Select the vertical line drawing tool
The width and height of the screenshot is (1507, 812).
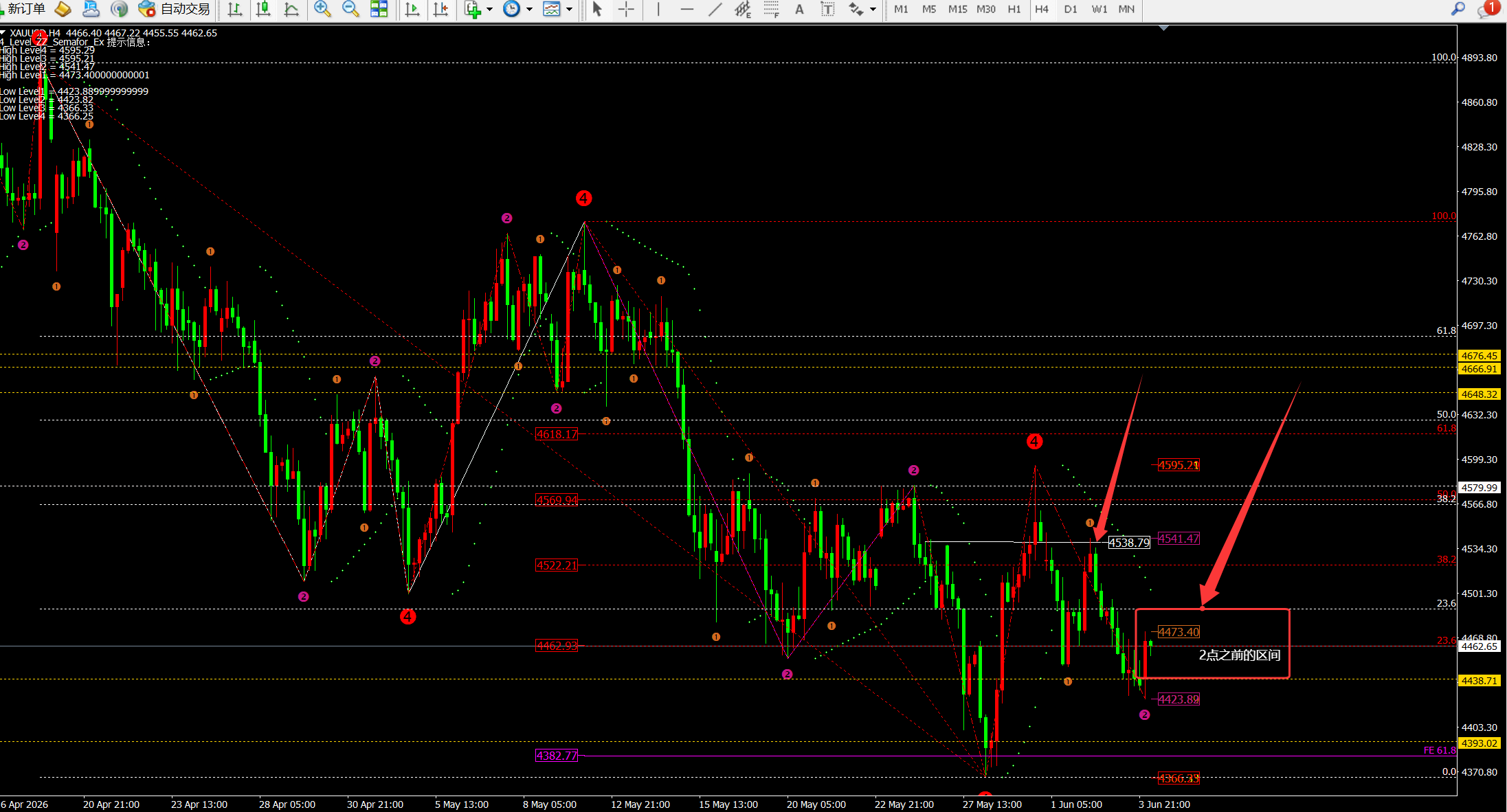pos(658,9)
